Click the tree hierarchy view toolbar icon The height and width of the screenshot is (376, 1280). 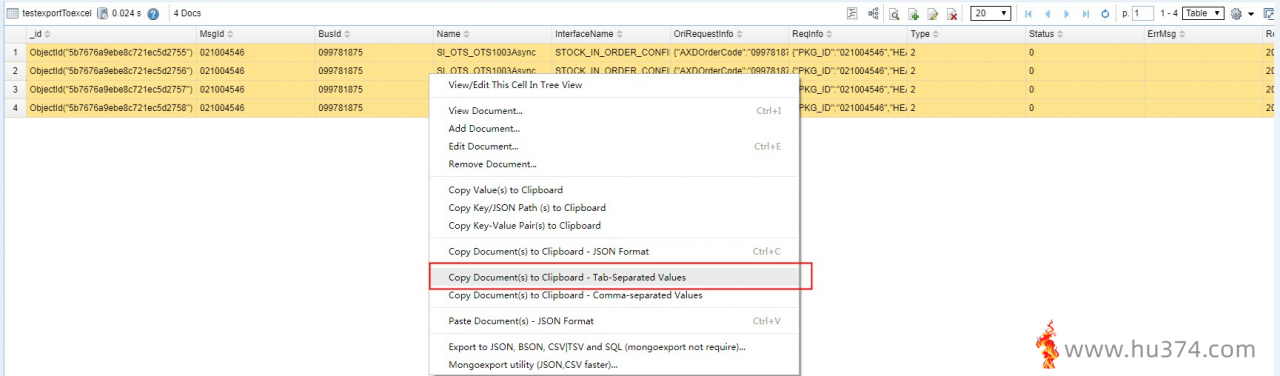point(873,14)
